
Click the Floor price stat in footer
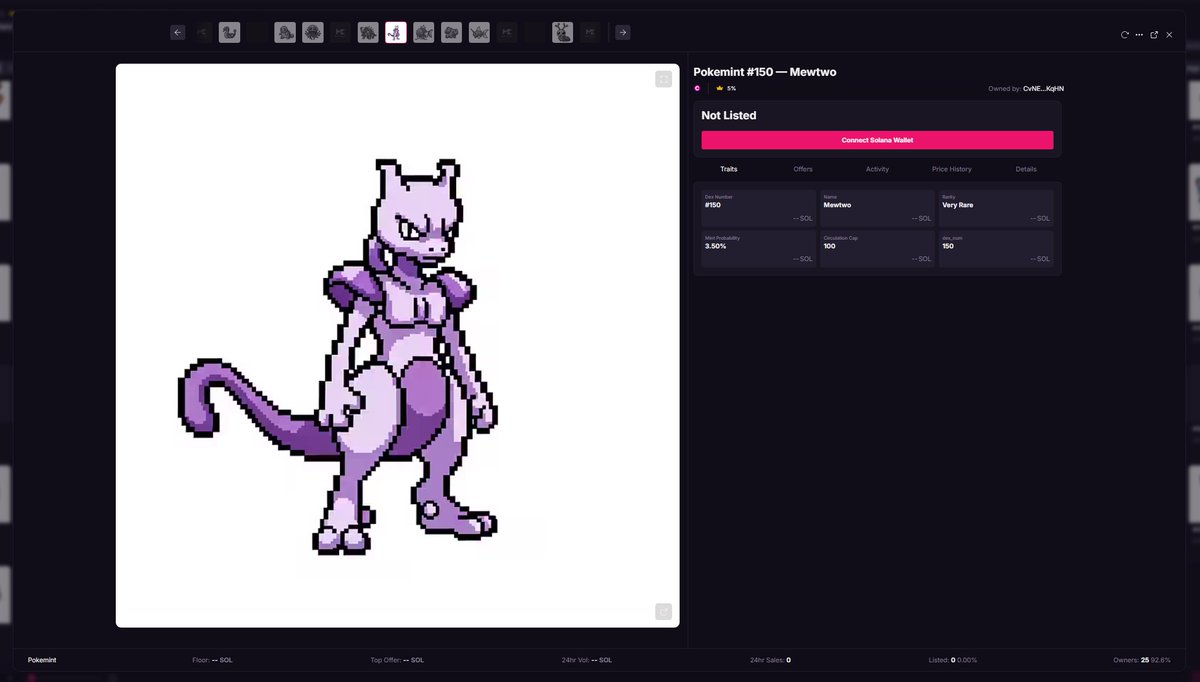pos(212,660)
